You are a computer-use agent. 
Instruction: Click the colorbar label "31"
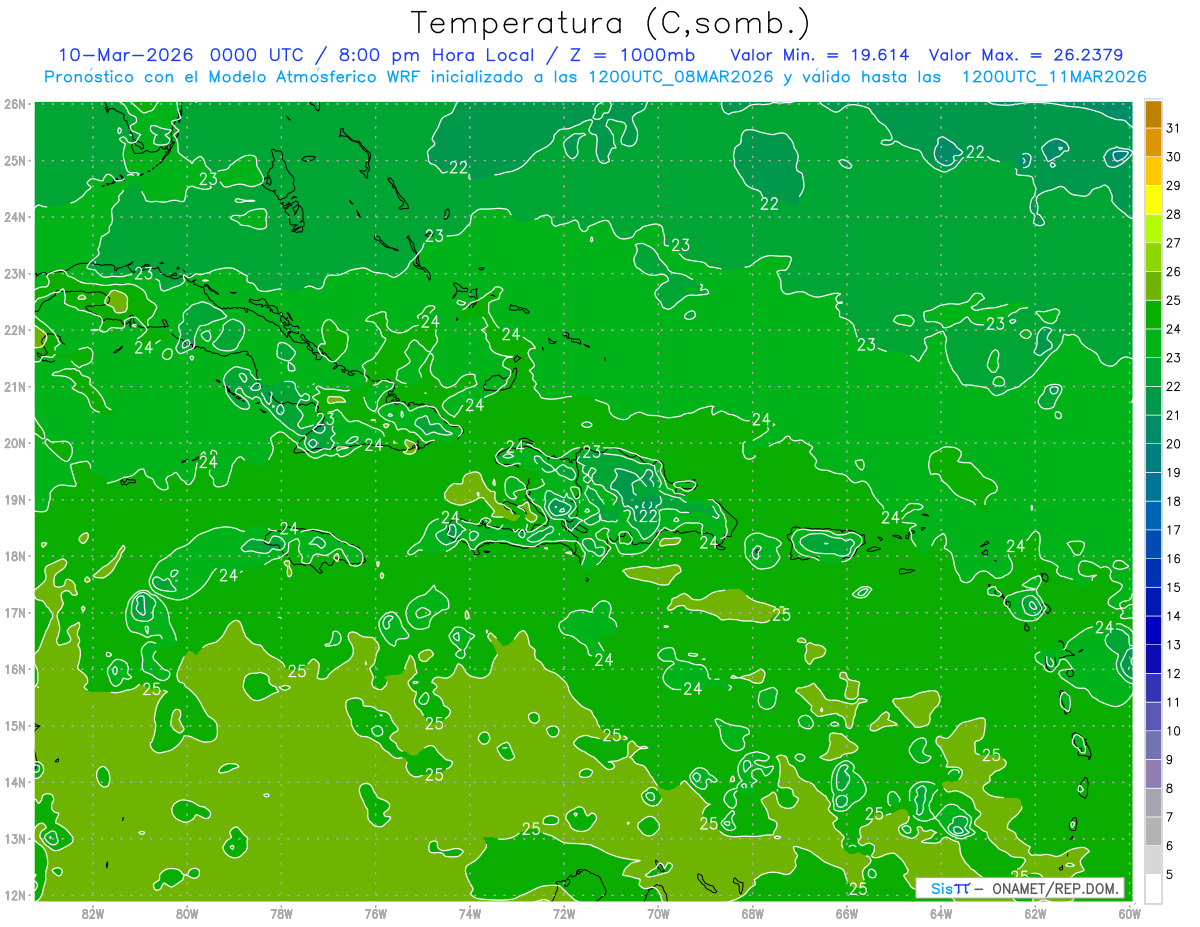click(1173, 128)
